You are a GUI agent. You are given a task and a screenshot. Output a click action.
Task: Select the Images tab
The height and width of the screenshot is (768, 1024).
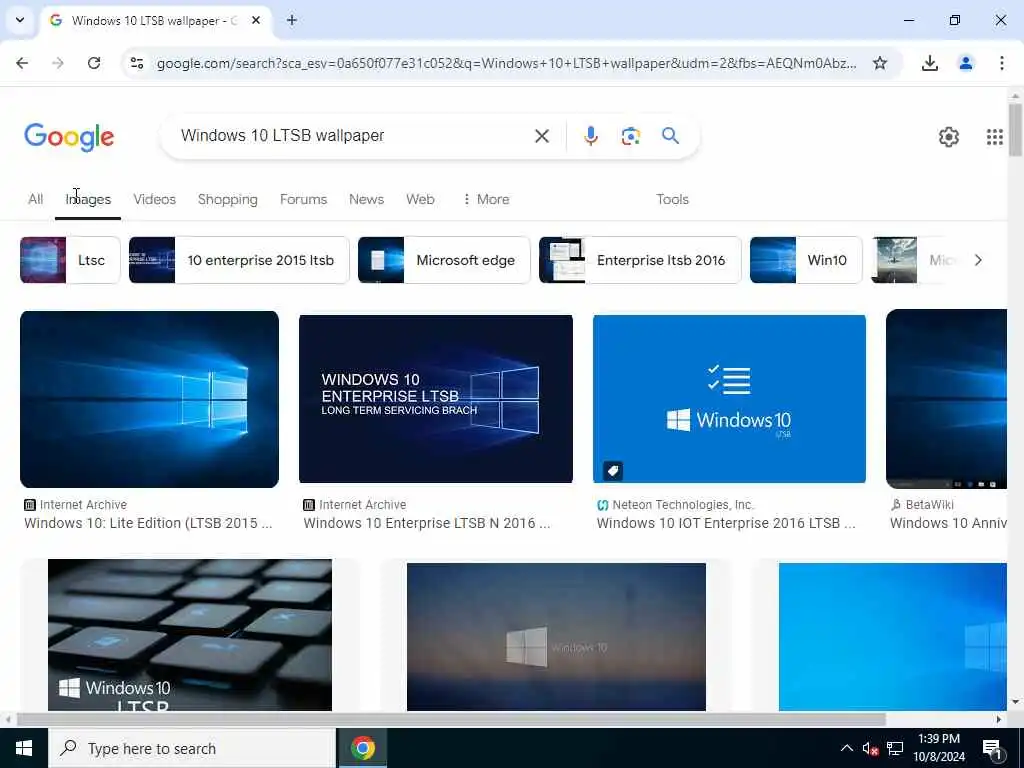88,199
